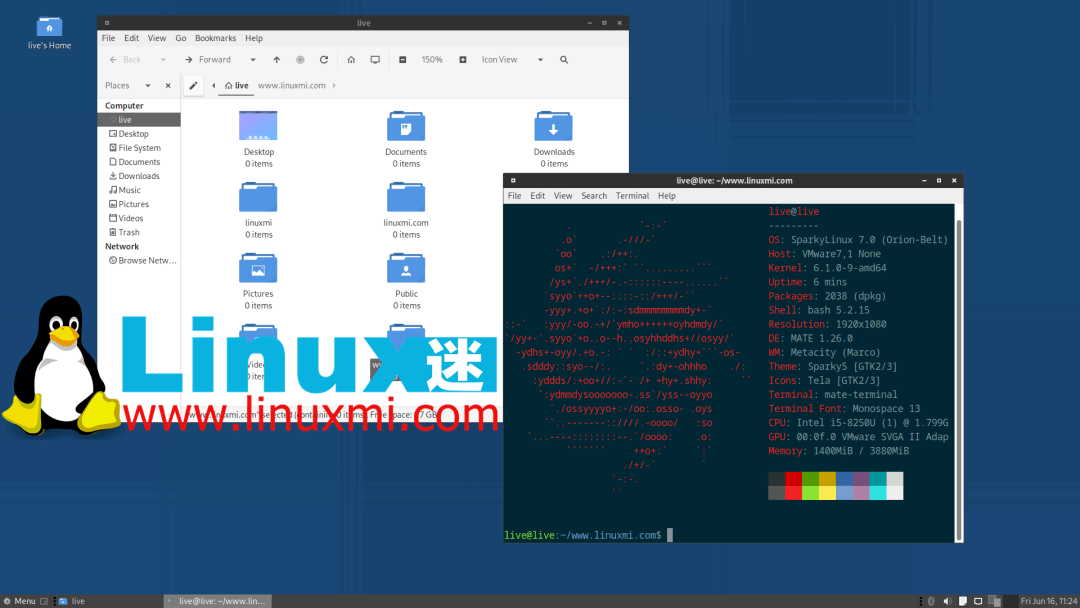Select the linuxmi folder icon
1080x608 pixels.
pos(258,198)
